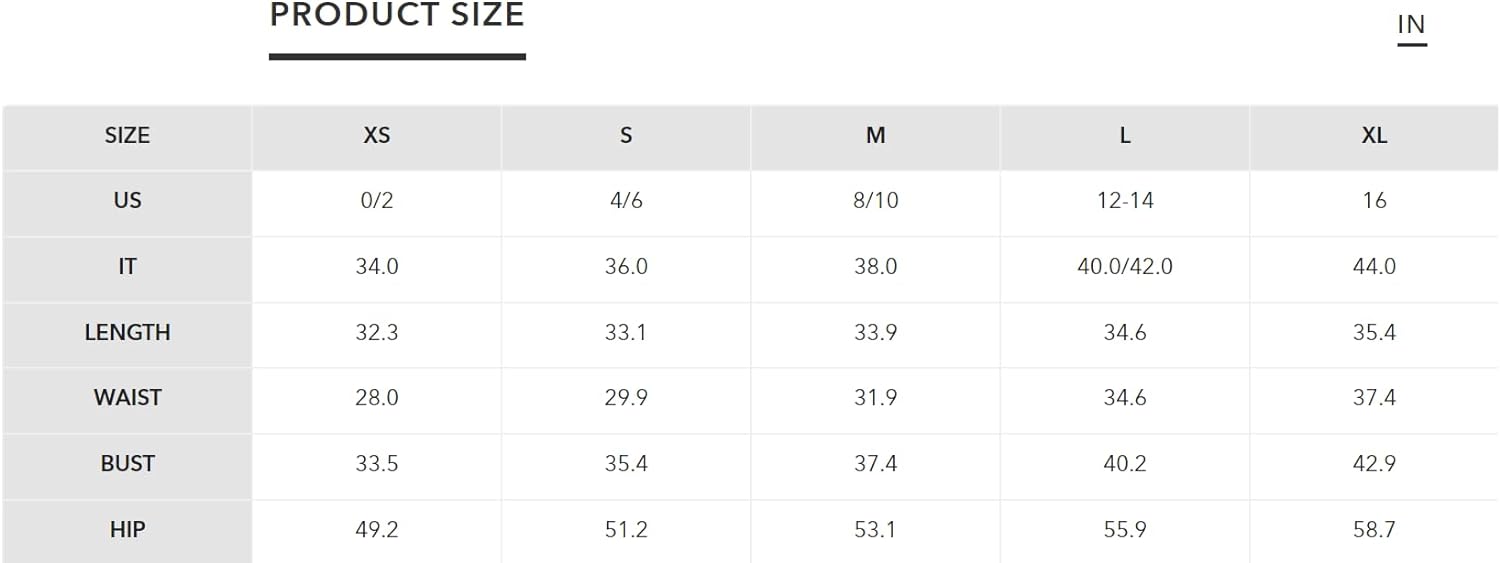
Task: Click the XL size column header
Action: (1374, 136)
